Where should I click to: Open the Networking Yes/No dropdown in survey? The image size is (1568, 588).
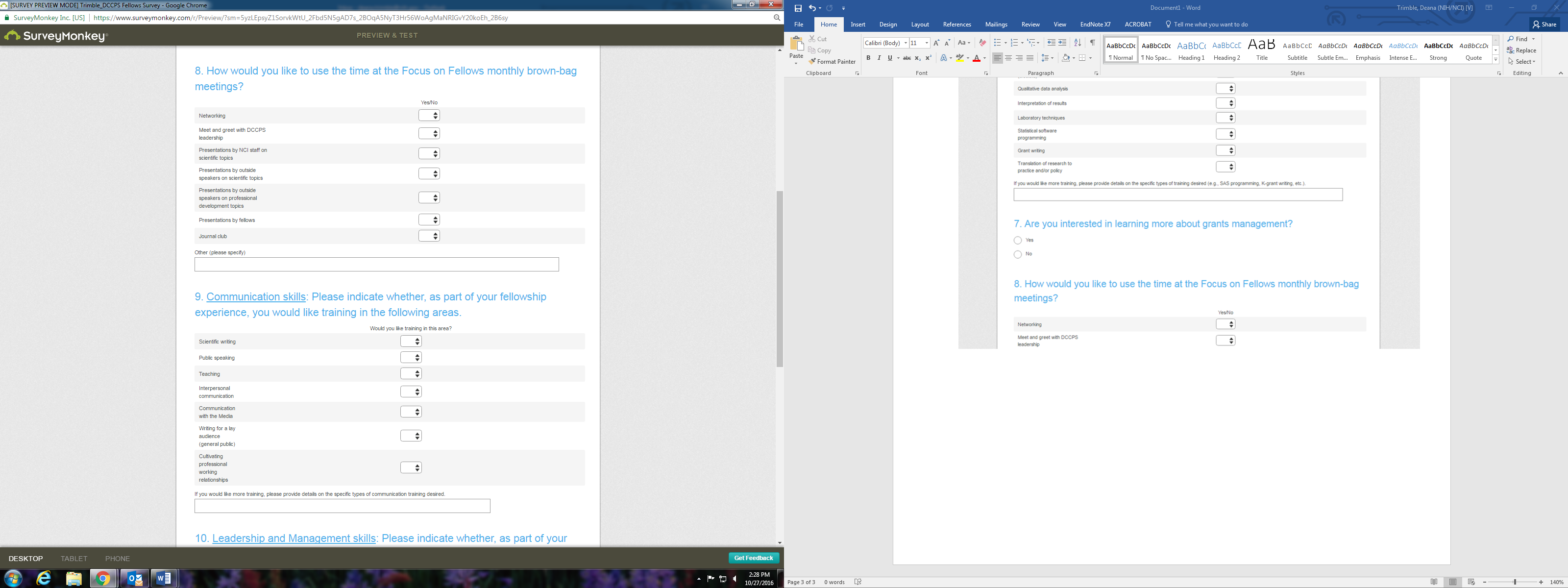[x=429, y=116]
